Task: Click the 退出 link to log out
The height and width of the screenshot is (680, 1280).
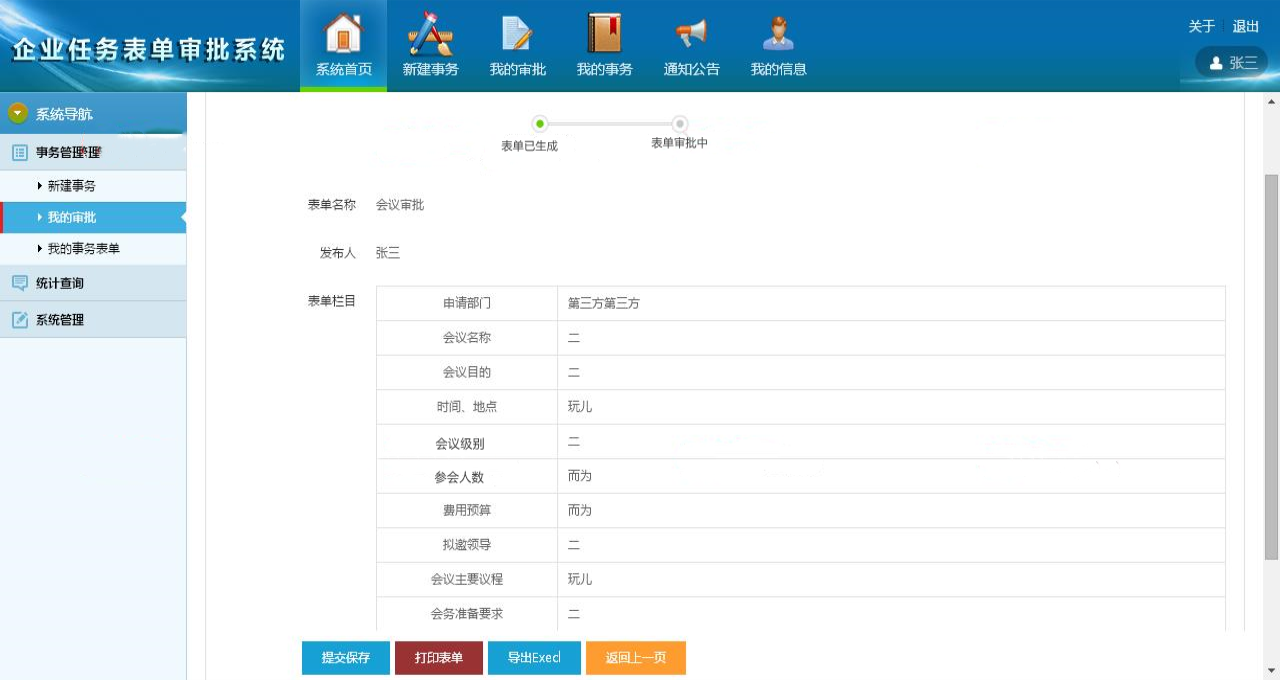Action: (x=1245, y=27)
